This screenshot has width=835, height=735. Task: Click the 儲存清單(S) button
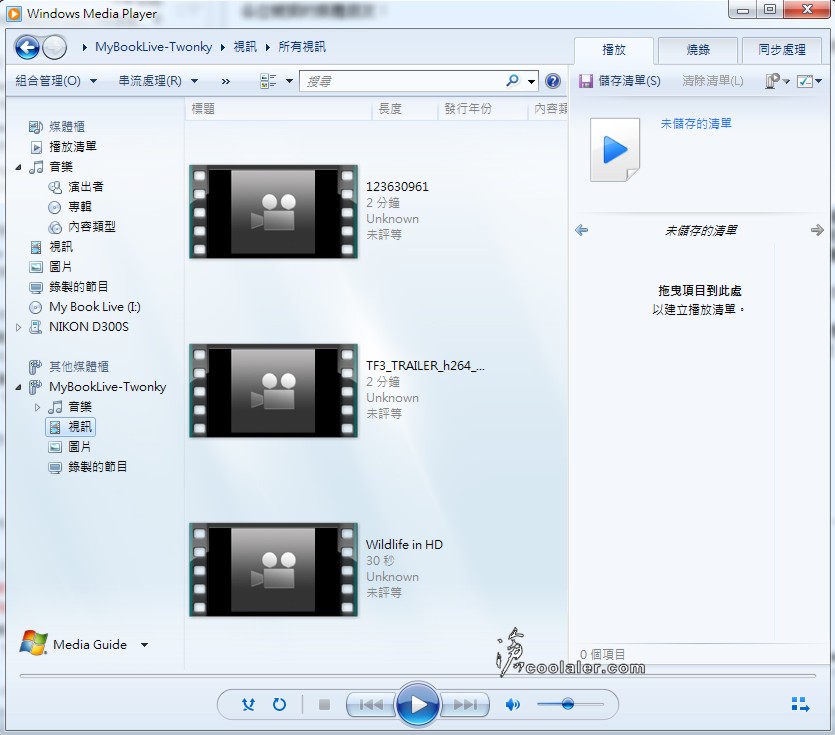620,81
